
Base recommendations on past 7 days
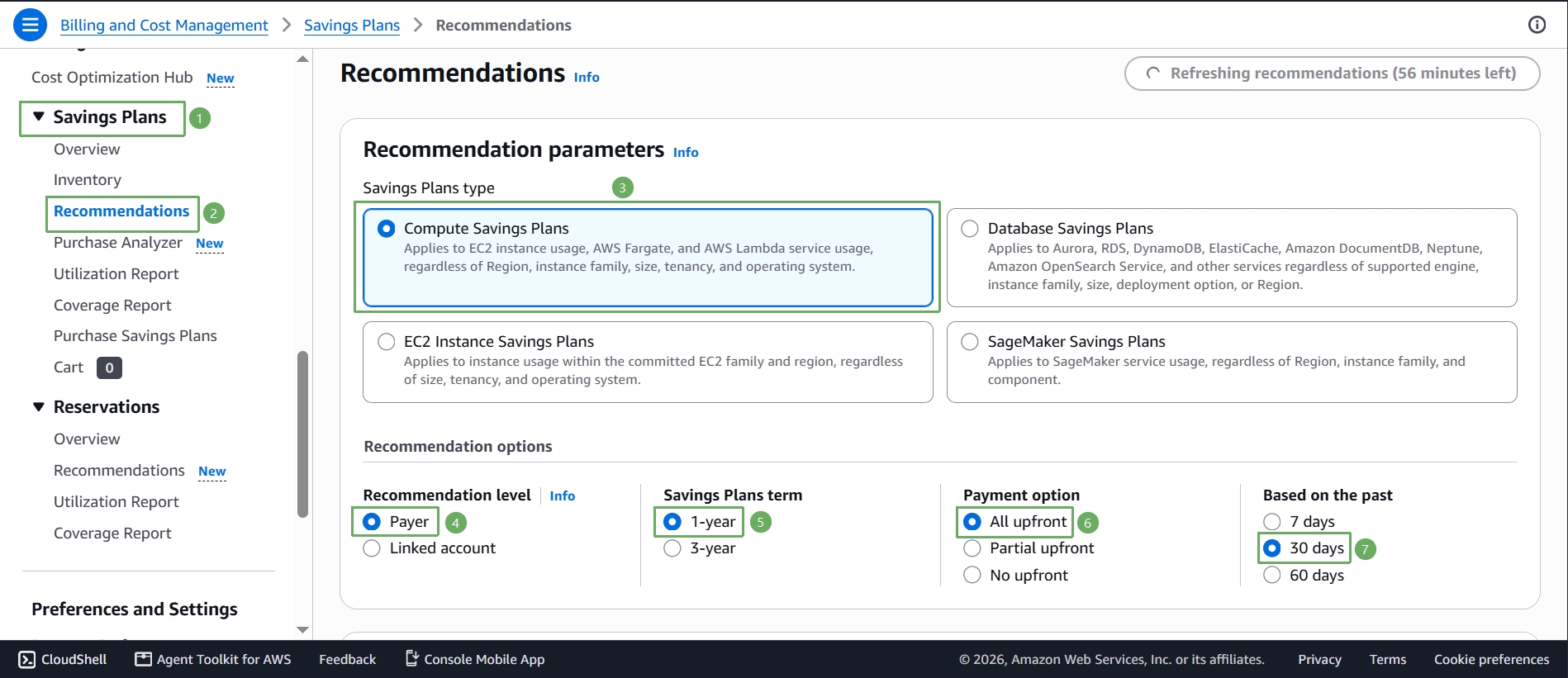pos(1272,522)
